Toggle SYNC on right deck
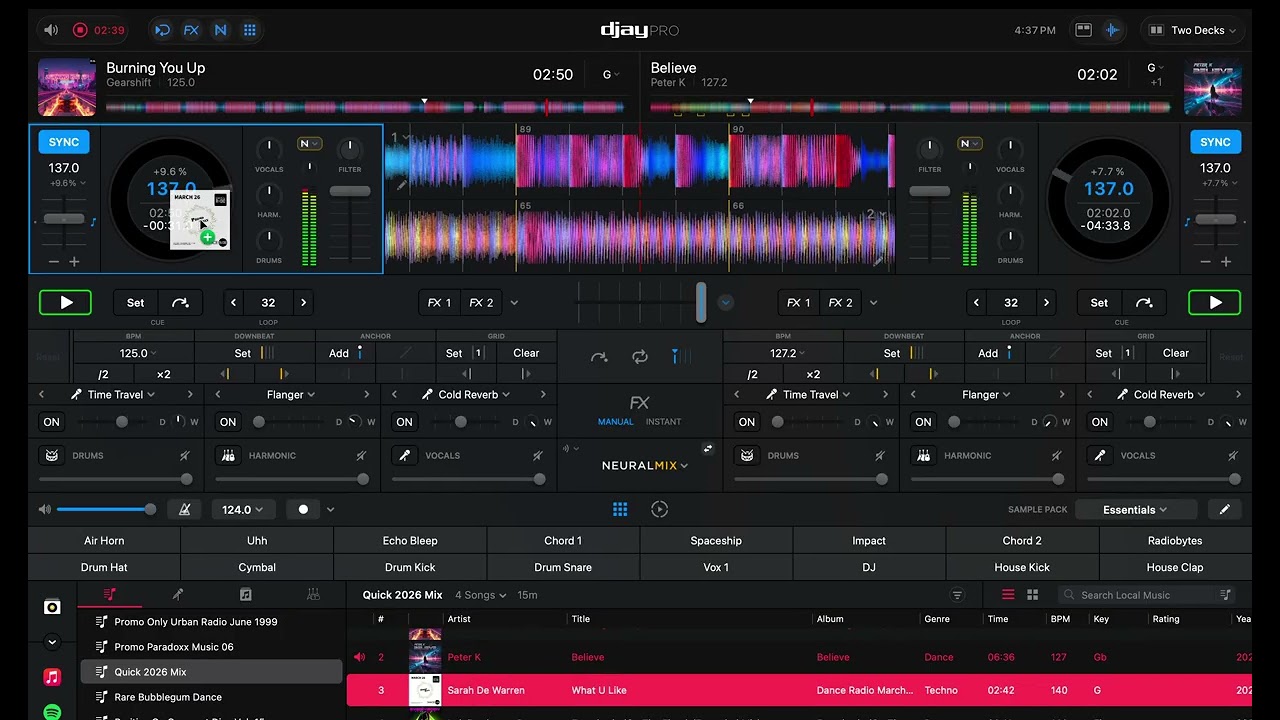This screenshot has width=1280, height=720. (1215, 142)
